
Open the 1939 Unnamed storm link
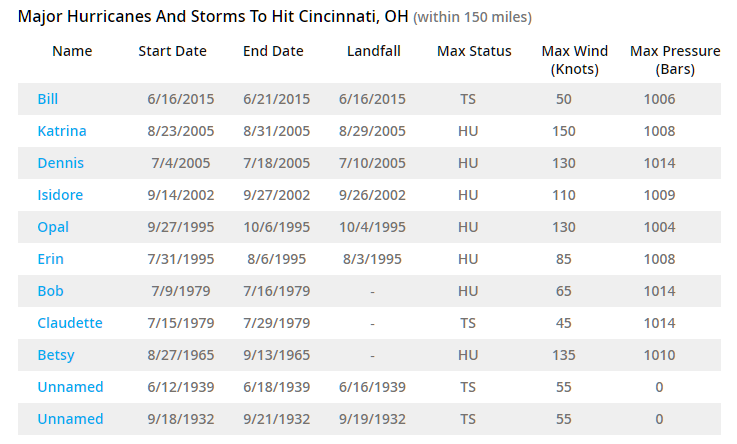[70, 387]
